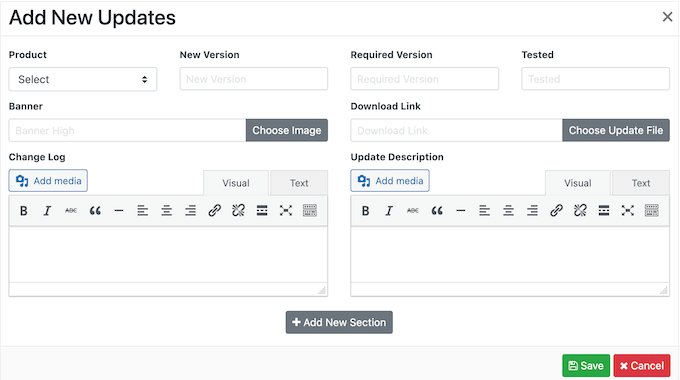Click inside the Update Description text area
The image size is (680, 380).
(x=510, y=255)
